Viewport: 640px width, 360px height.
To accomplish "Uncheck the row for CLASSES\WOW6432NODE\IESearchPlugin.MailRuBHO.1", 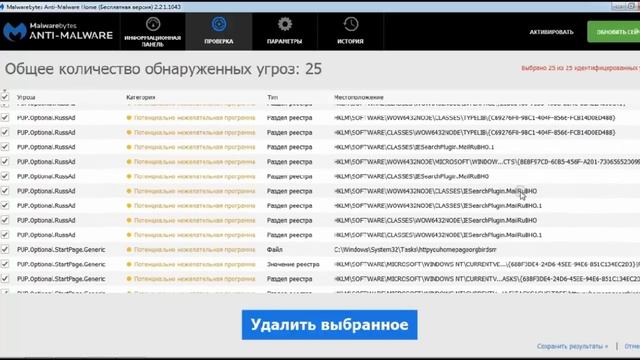I will click(5, 235).
